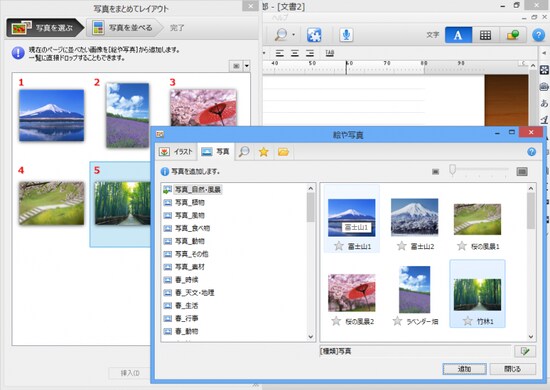Favorite 桜の風景2 with its star
The height and width of the screenshot is (390, 550).
click(336, 321)
